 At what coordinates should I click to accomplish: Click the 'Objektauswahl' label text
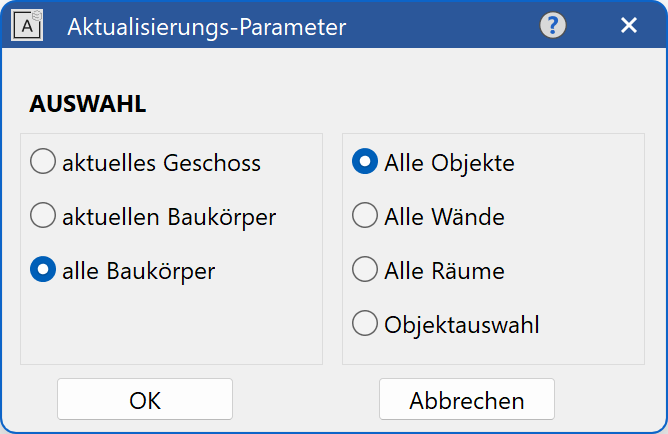[x=461, y=324]
